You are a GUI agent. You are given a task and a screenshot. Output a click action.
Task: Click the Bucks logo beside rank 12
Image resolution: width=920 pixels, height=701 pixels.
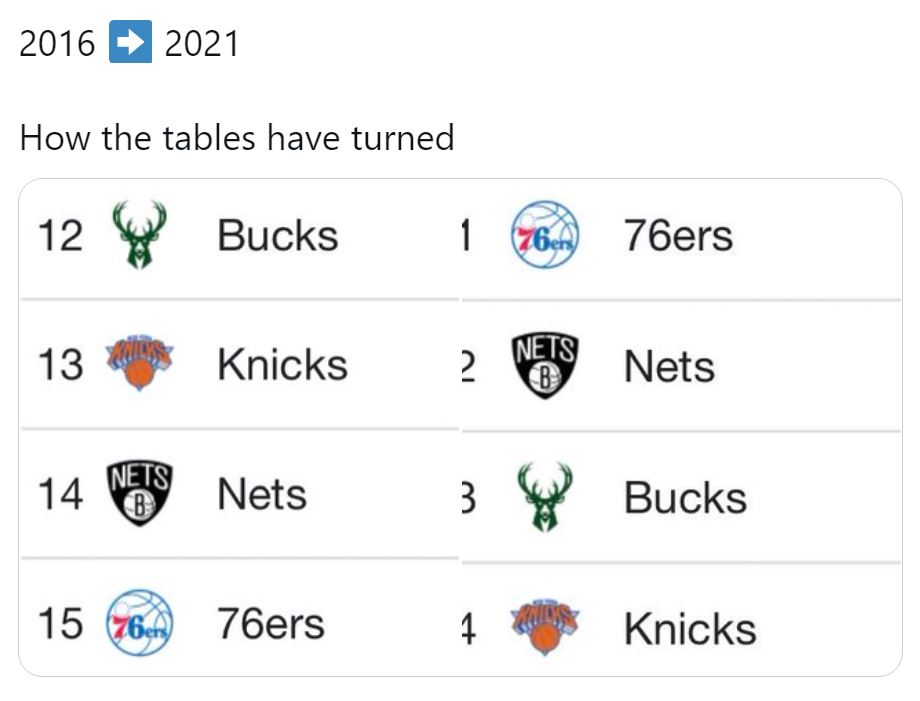tap(139, 235)
